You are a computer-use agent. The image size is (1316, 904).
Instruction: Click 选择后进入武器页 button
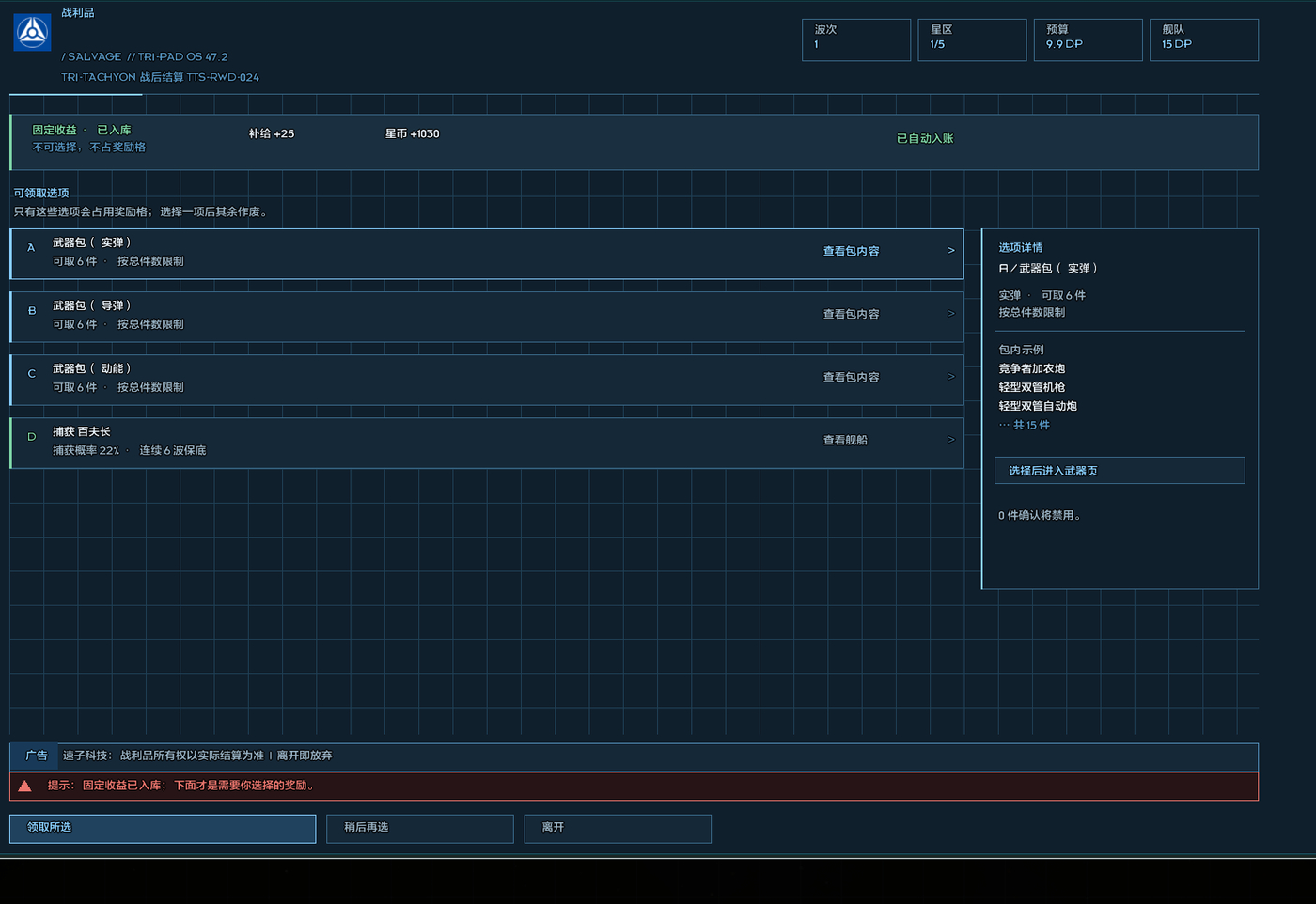(1120, 471)
